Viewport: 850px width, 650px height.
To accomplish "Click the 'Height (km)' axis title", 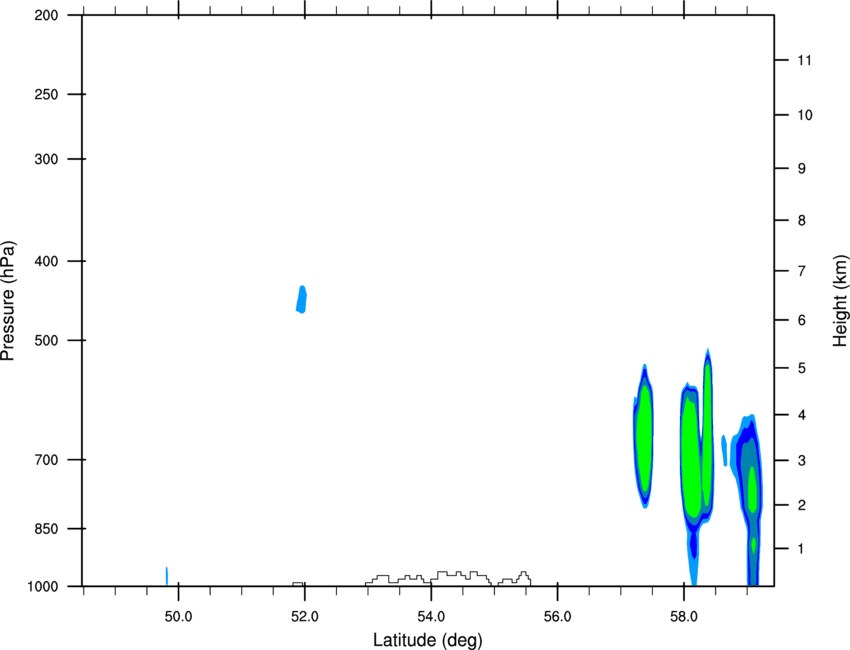I will 840,300.
